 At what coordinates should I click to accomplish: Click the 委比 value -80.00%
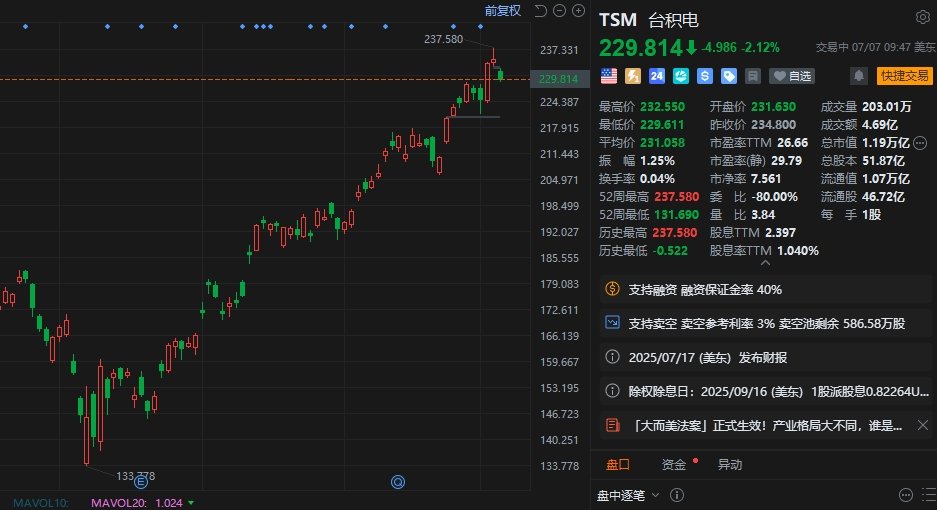(x=774, y=197)
